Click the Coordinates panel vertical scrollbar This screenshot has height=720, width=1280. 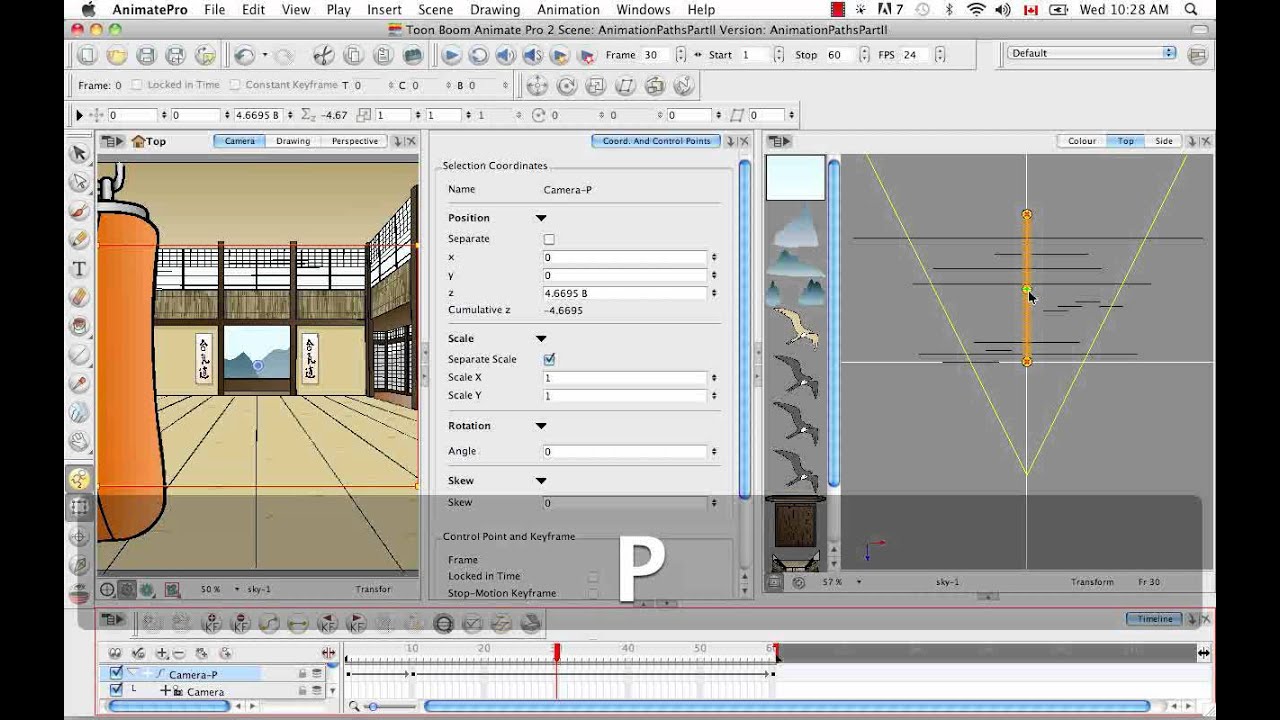pyautogui.click(x=745, y=329)
